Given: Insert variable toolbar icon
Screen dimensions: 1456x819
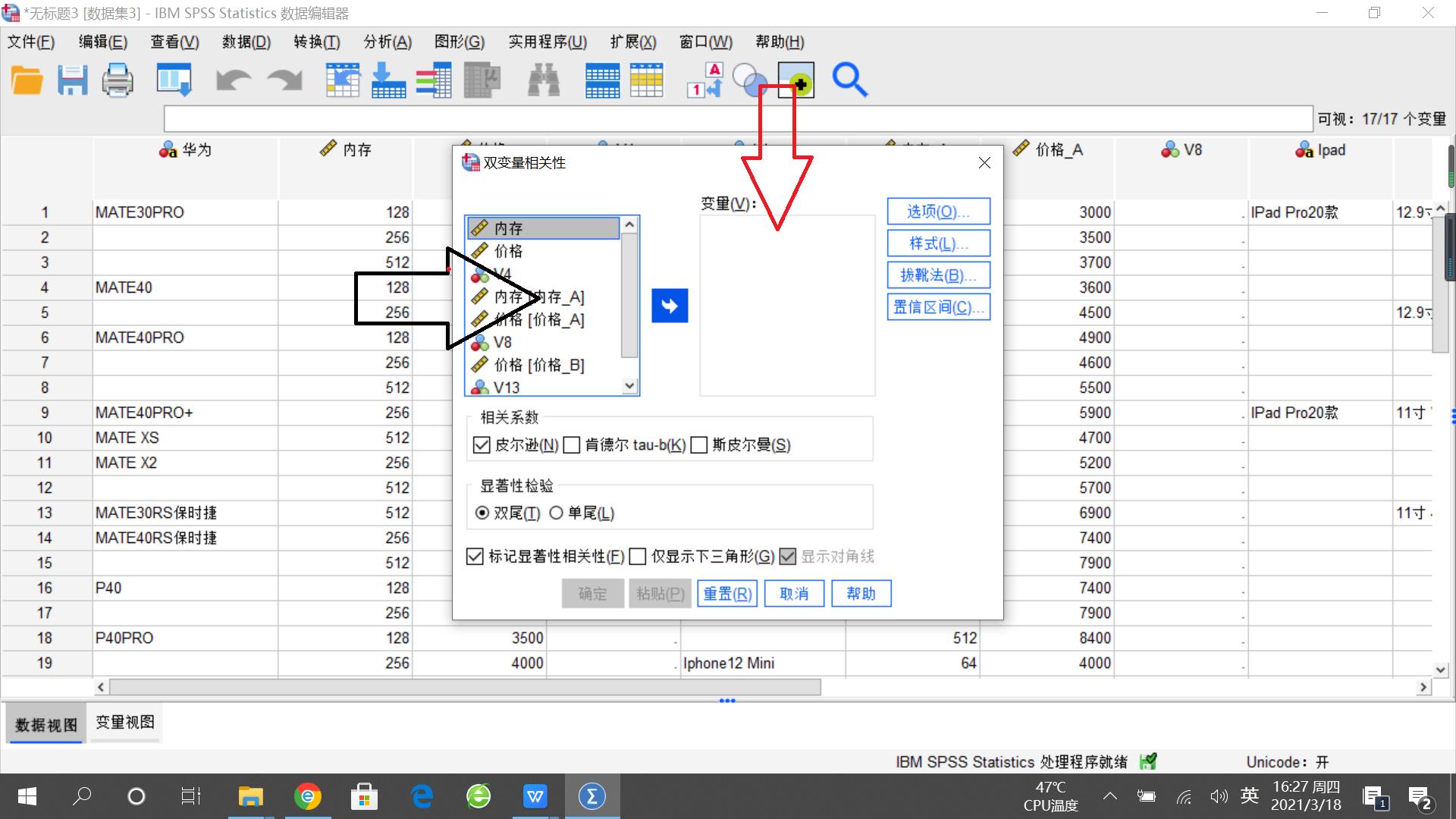Looking at the screenshot, I should [646, 80].
